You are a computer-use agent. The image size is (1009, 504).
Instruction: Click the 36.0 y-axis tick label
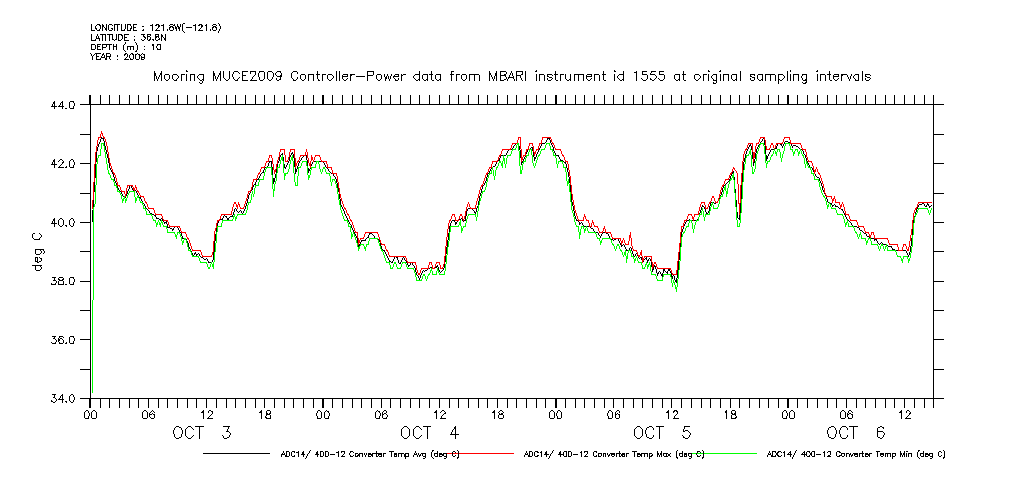pyautogui.click(x=62, y=340)
